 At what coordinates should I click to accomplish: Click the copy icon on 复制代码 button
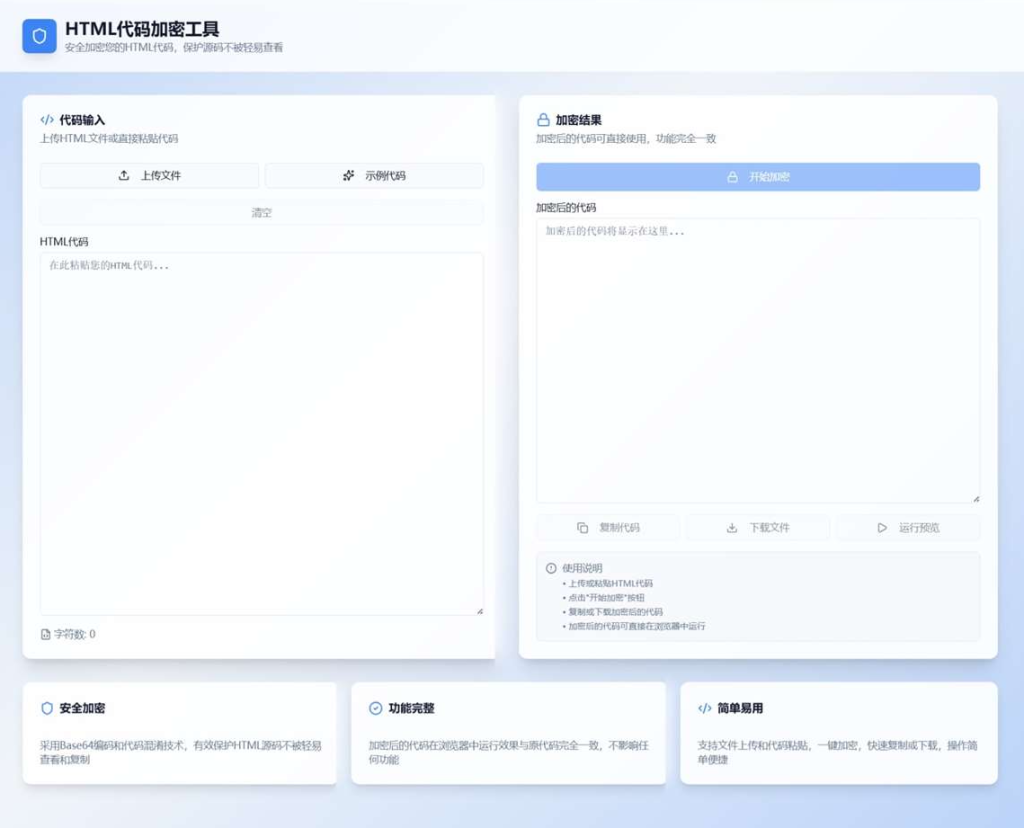[583, 528]
